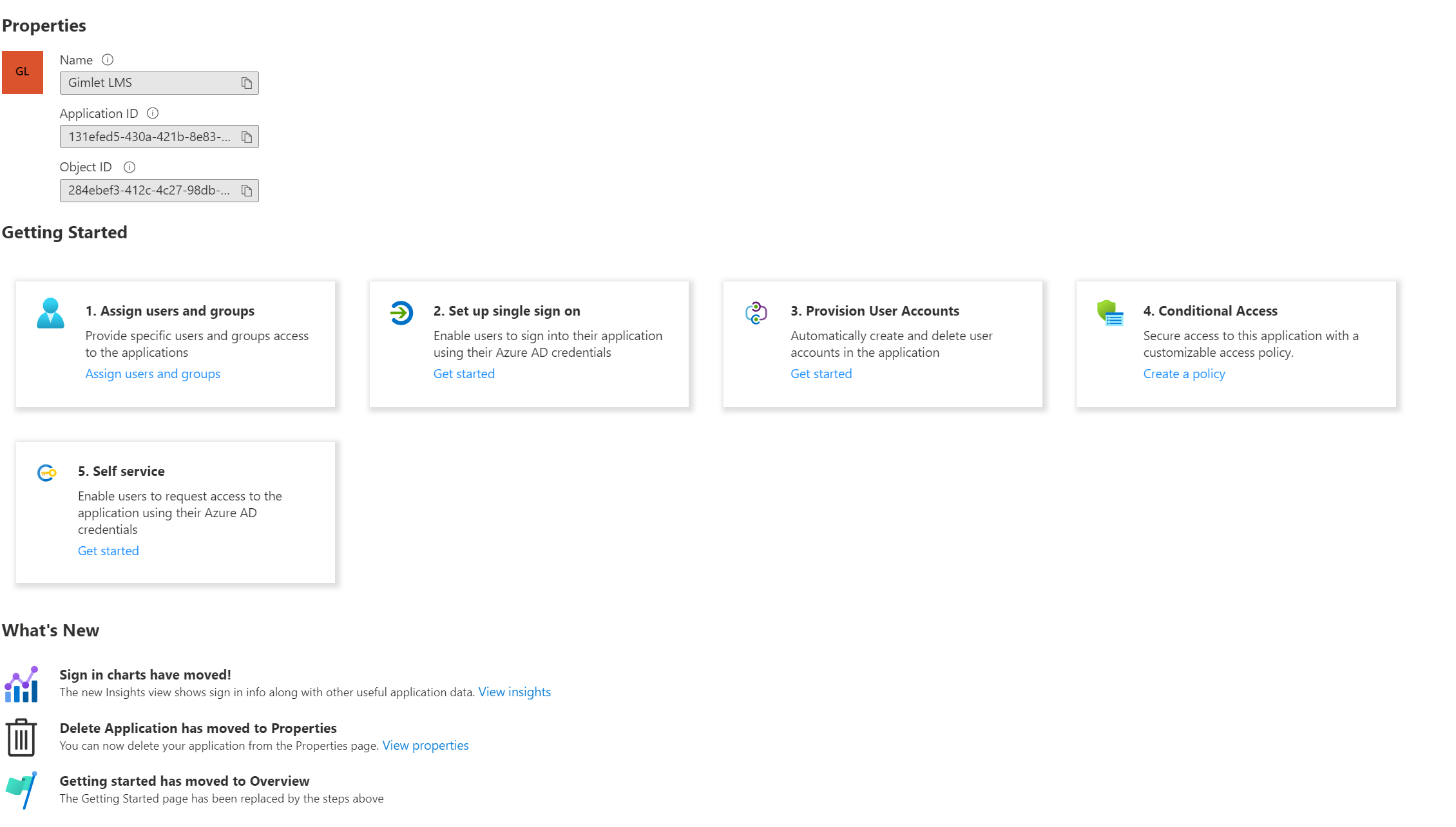This screenshot has width=1456, height=827.
Task: Click the single sign on arrow icon
Action: [401, 313]
